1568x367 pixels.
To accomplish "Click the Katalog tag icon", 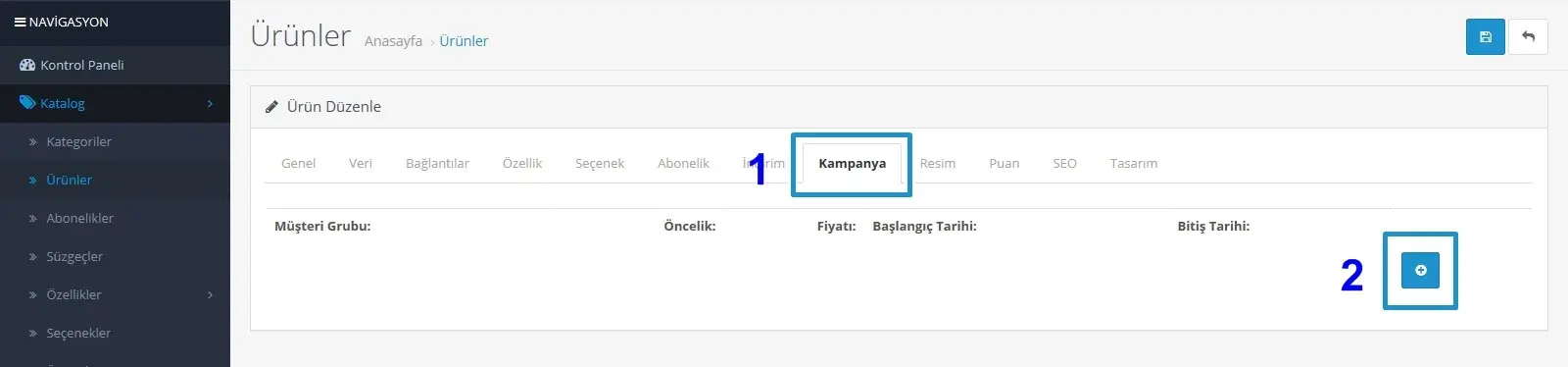I will (27, 103).
